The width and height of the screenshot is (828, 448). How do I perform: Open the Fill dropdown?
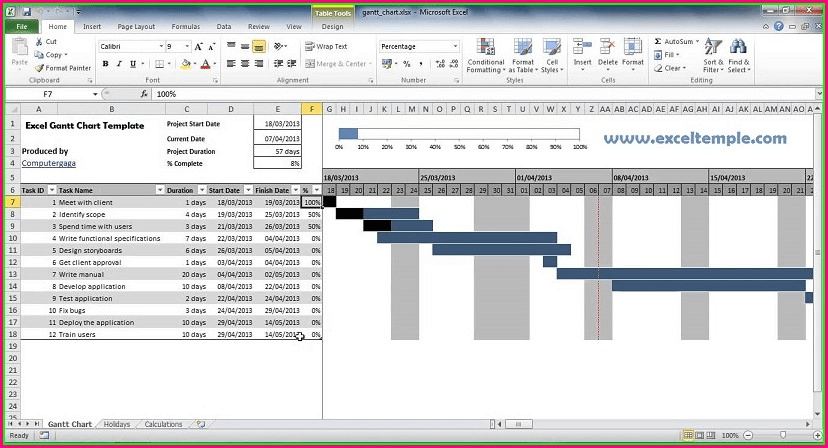click(666, 54)
